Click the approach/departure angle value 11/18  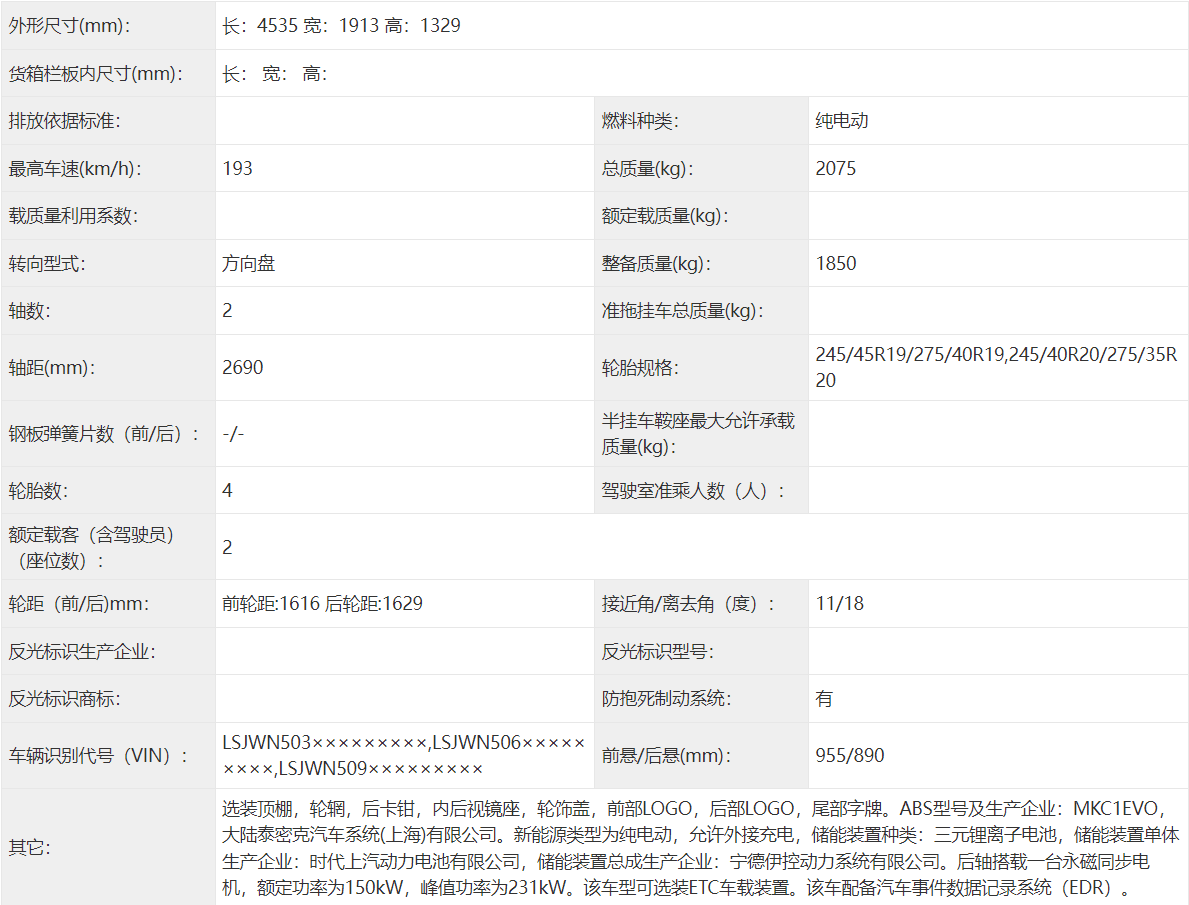840,604
